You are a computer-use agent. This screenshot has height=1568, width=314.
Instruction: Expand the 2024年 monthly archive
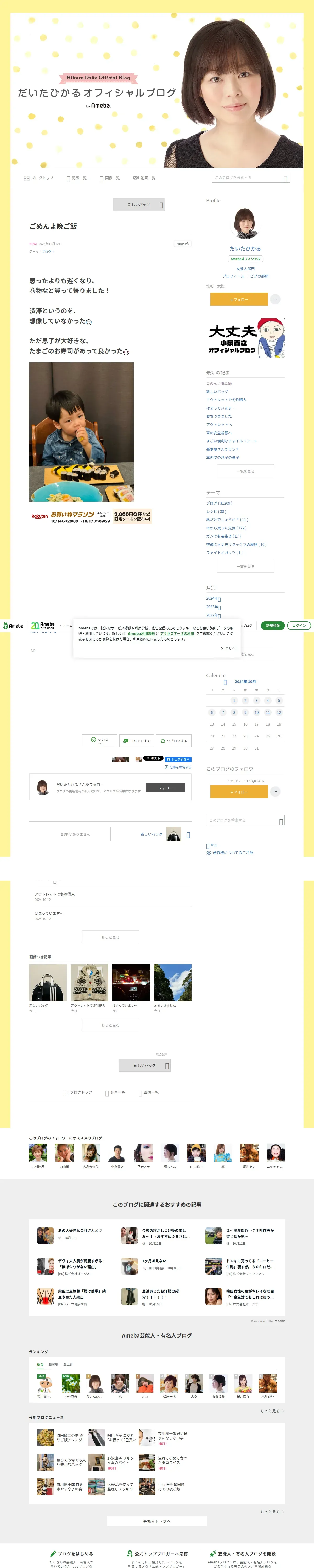pyautogui.click(x=214, y=599)
